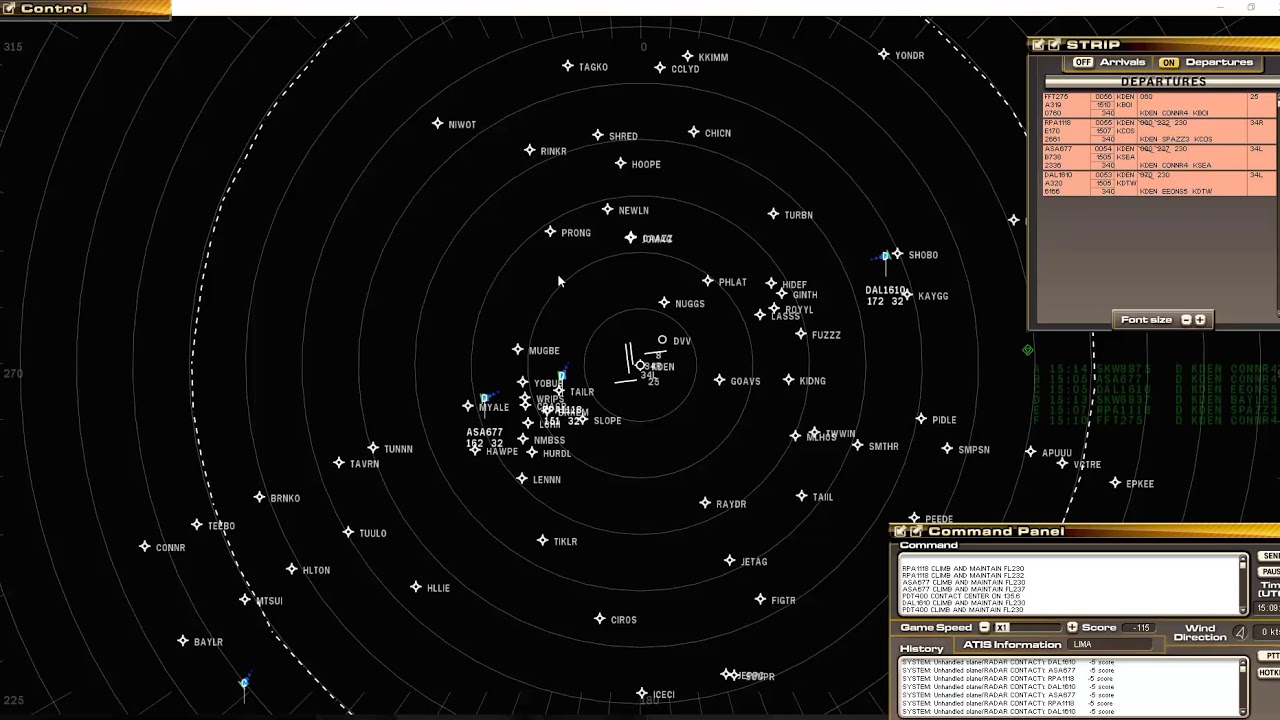1280x720 pixels.
Task: Toggle the Departures ON switch
Action: [1168, 62]
